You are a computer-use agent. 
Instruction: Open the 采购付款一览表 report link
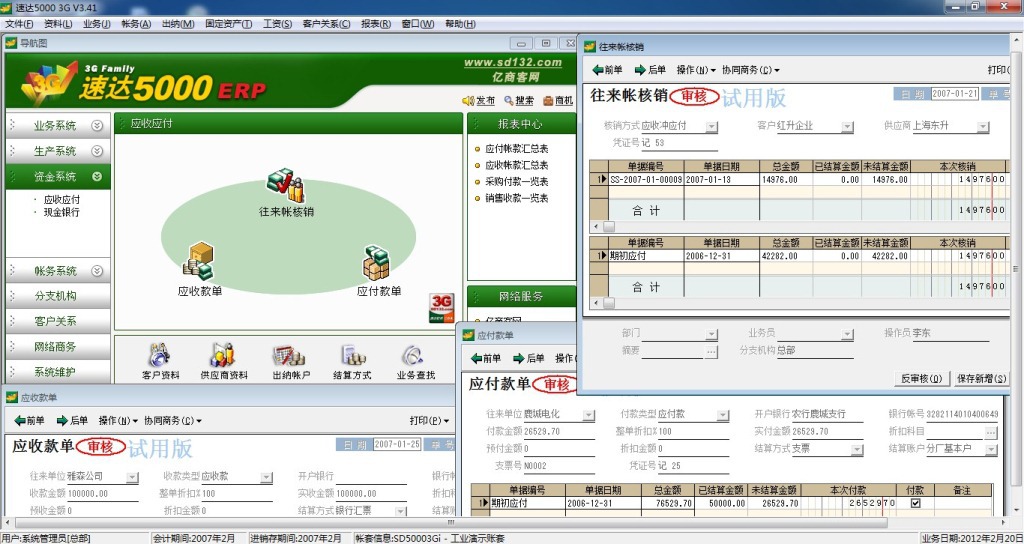[x=517, y=182]
